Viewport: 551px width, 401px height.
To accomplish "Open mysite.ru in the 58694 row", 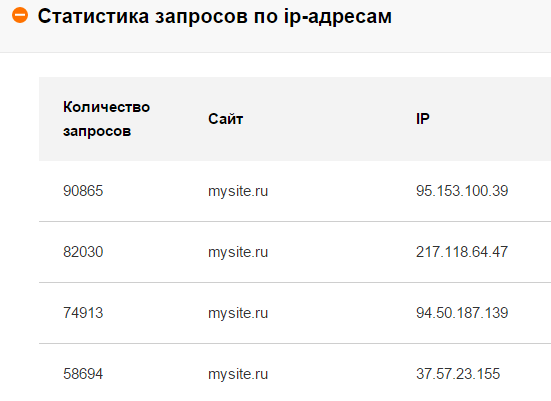I will pyautogui.click(x=238, y=374).
